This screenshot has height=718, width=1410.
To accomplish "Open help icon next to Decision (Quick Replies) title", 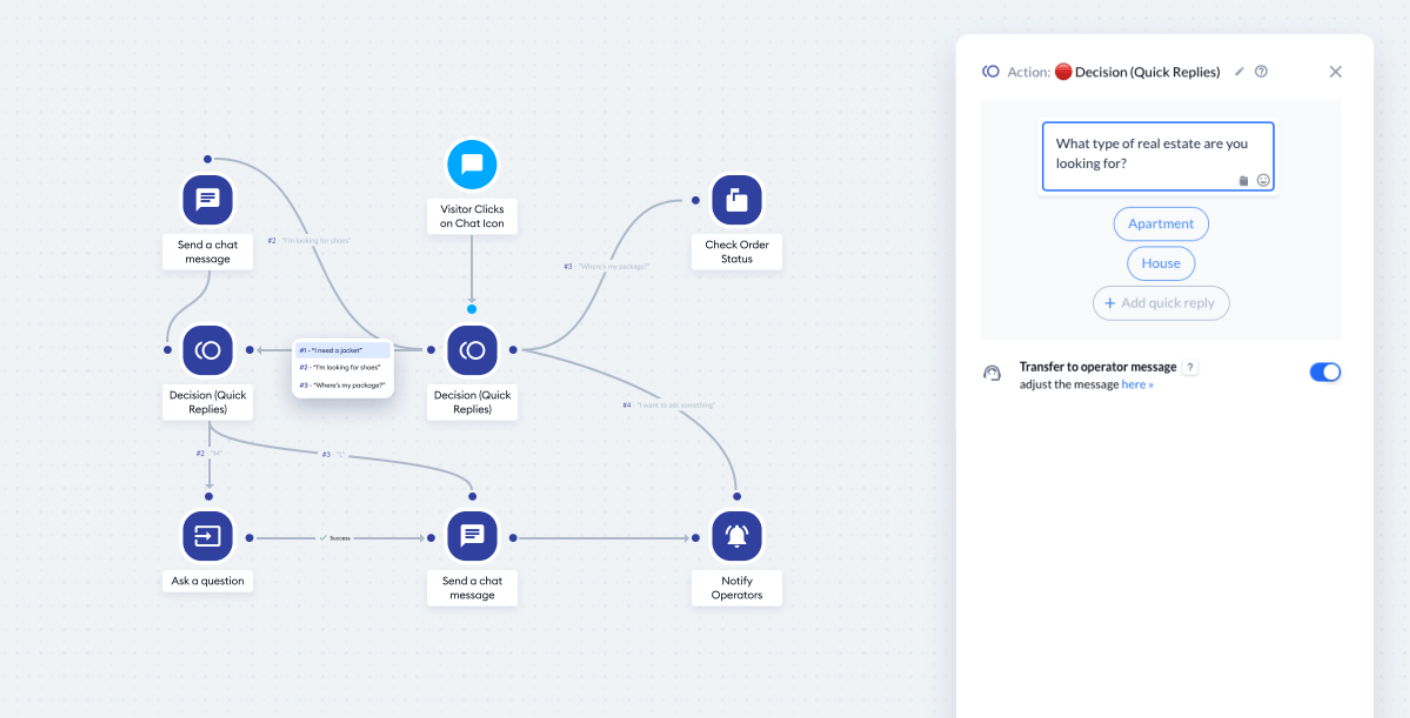I will click(1261, 72).
